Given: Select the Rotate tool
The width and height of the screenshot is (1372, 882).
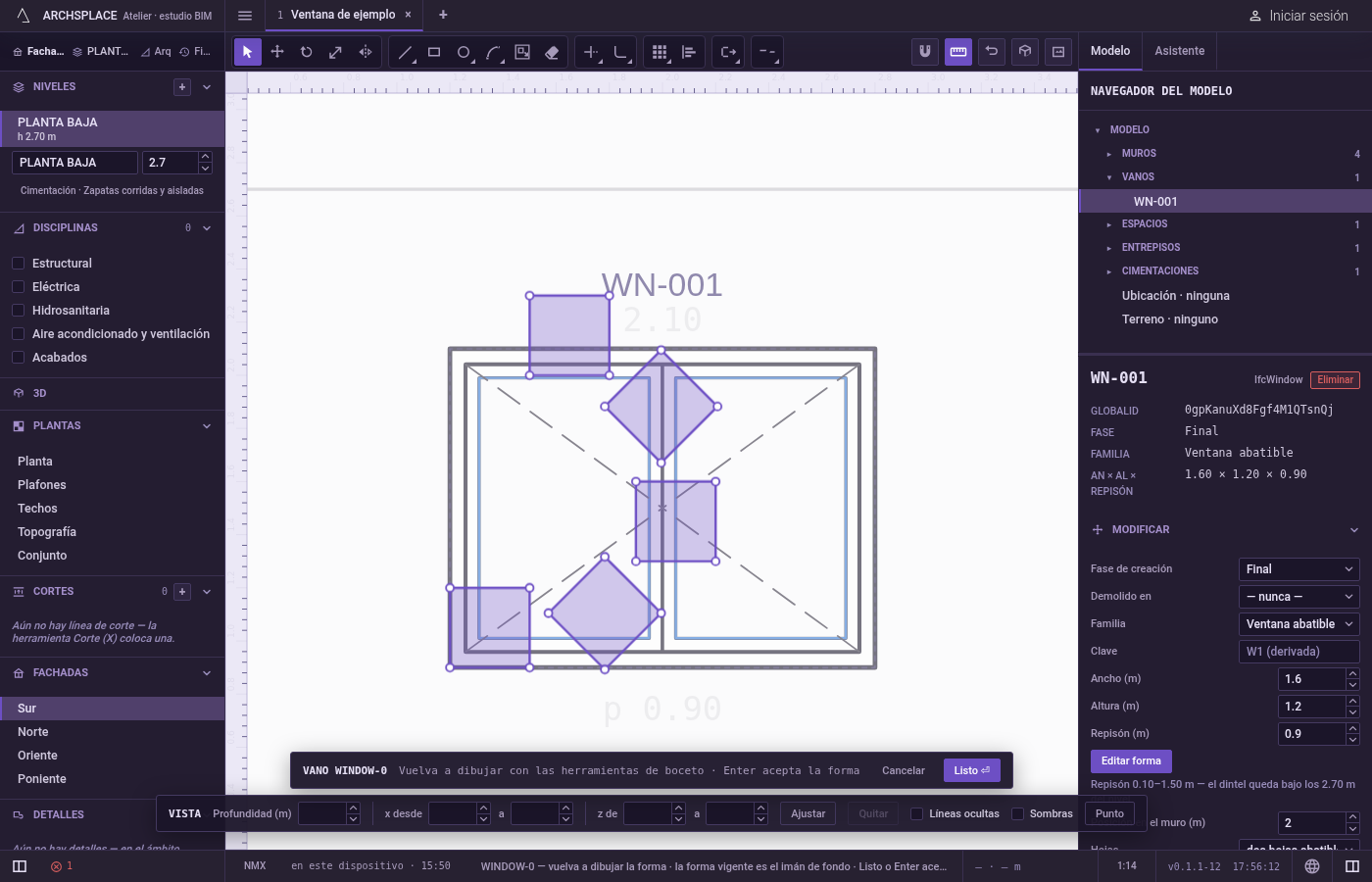Looking at the screenshot, I should click(307, 52).
